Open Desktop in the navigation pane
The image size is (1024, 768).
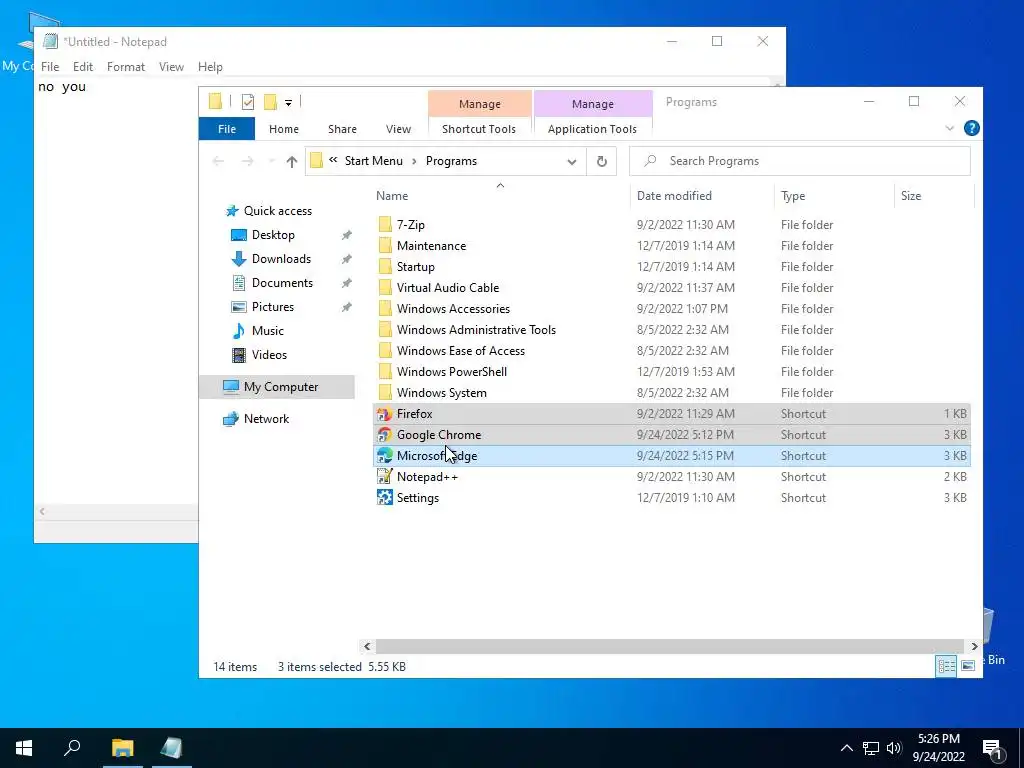(273, 235)
